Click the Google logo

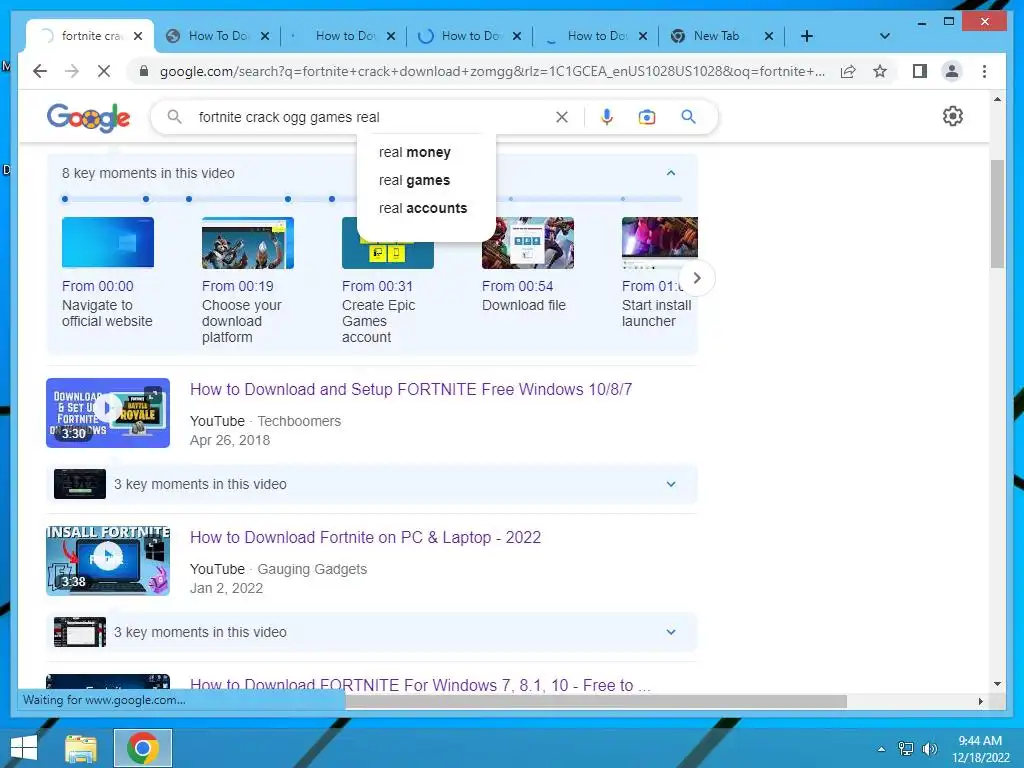pos(88,118)
